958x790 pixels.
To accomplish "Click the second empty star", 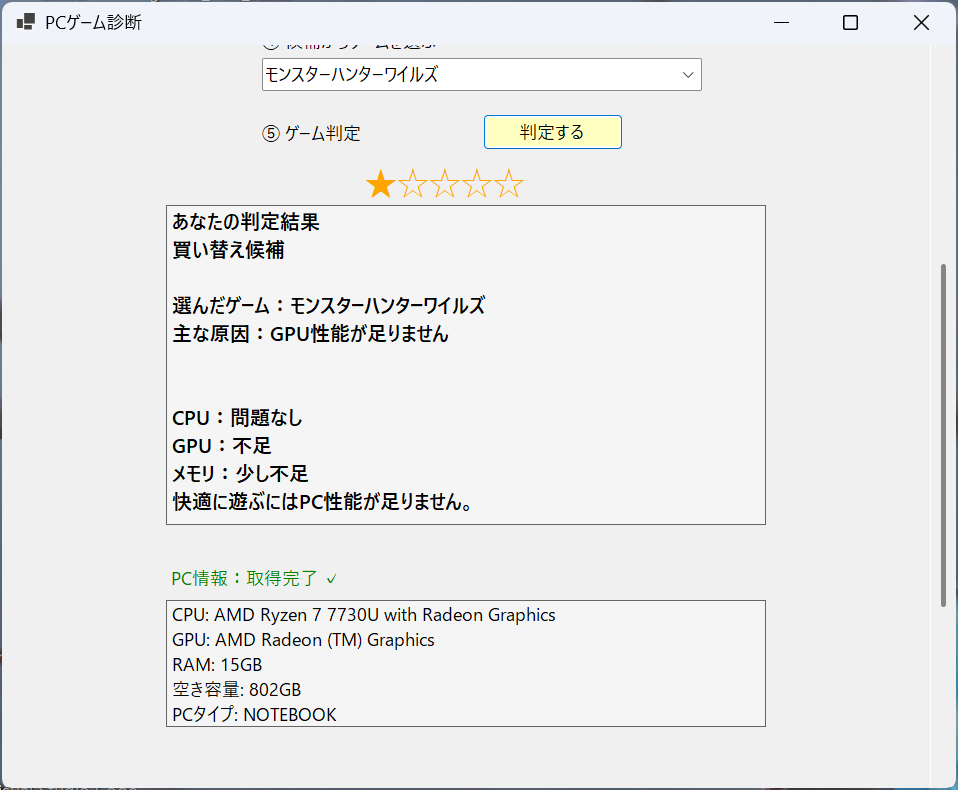I will [412, 184].
